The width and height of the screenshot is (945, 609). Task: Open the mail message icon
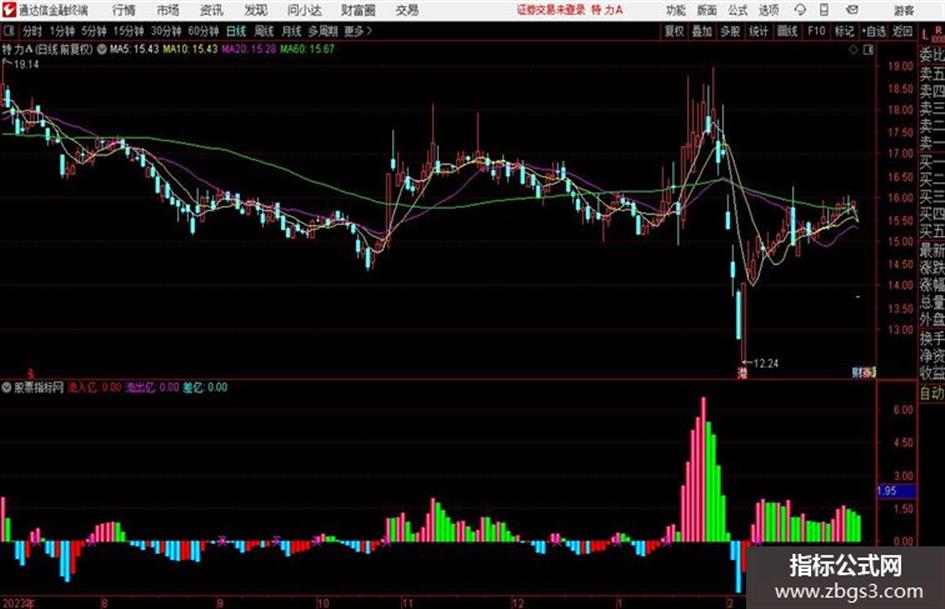(852, 10)
